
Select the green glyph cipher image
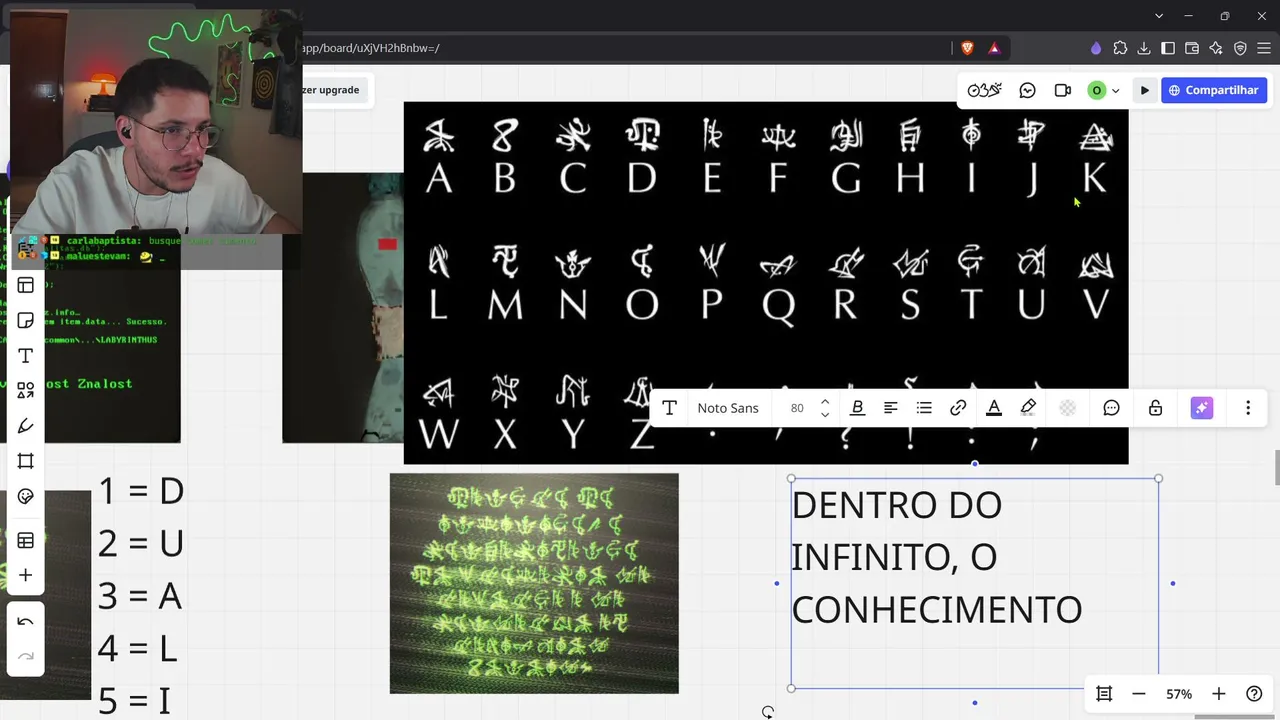[534, 584]
